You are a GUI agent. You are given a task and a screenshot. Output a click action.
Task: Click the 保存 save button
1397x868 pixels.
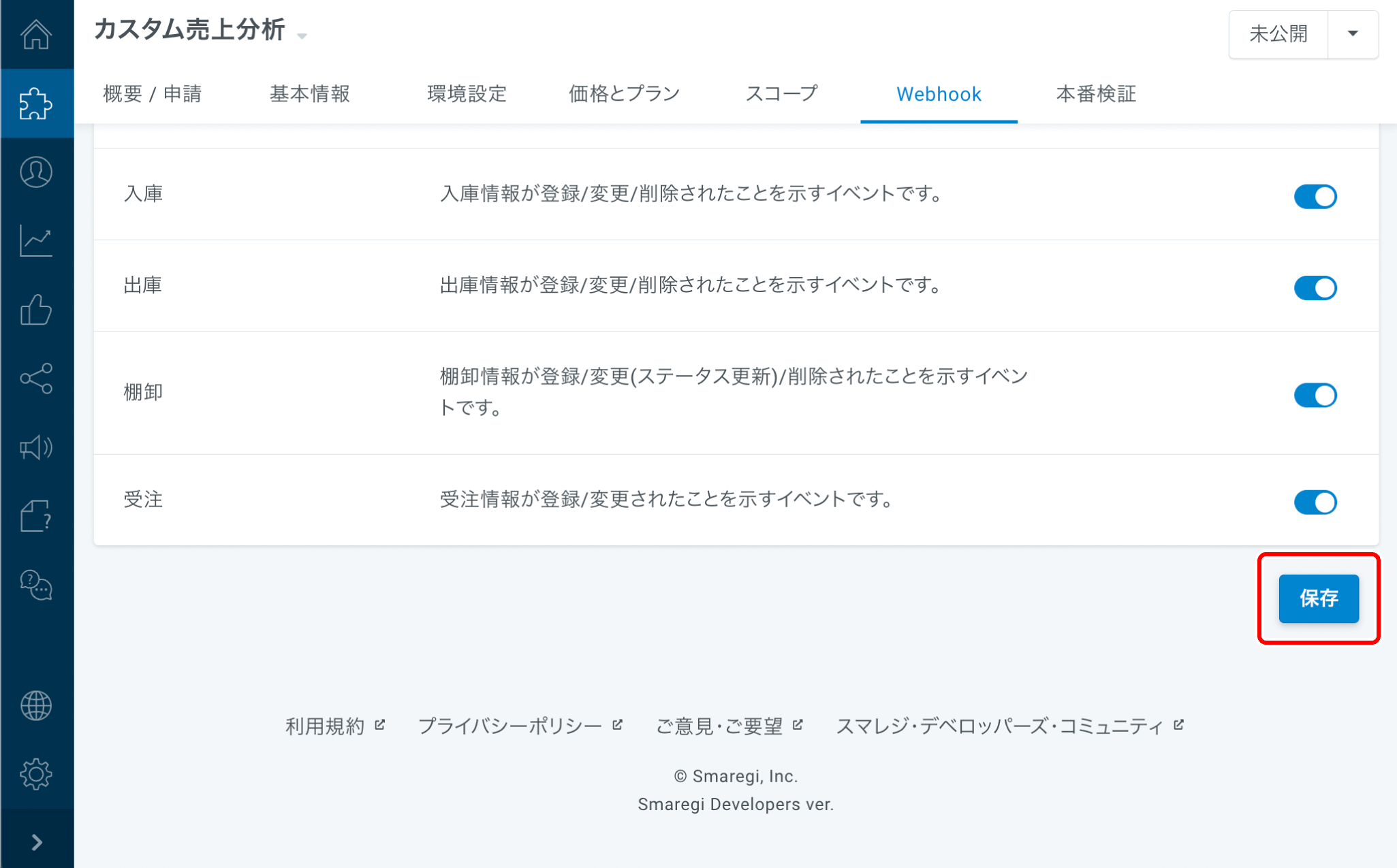(x=1318, y=598)
